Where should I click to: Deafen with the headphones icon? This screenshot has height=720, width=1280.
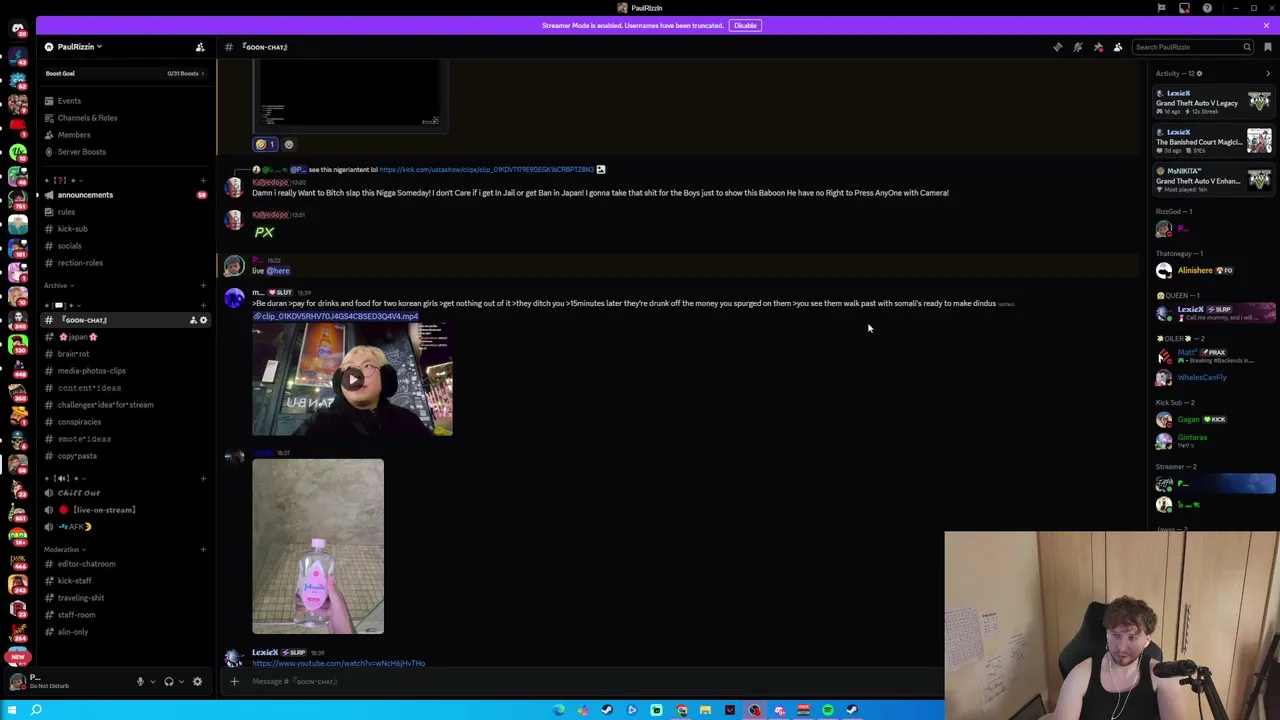coord(169,682)
